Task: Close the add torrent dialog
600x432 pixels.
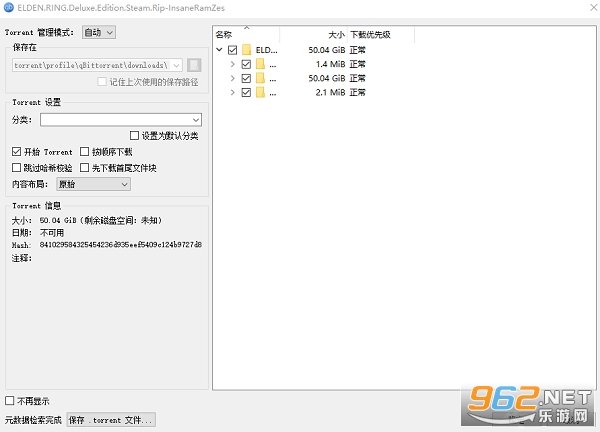Action: point(593,7)
